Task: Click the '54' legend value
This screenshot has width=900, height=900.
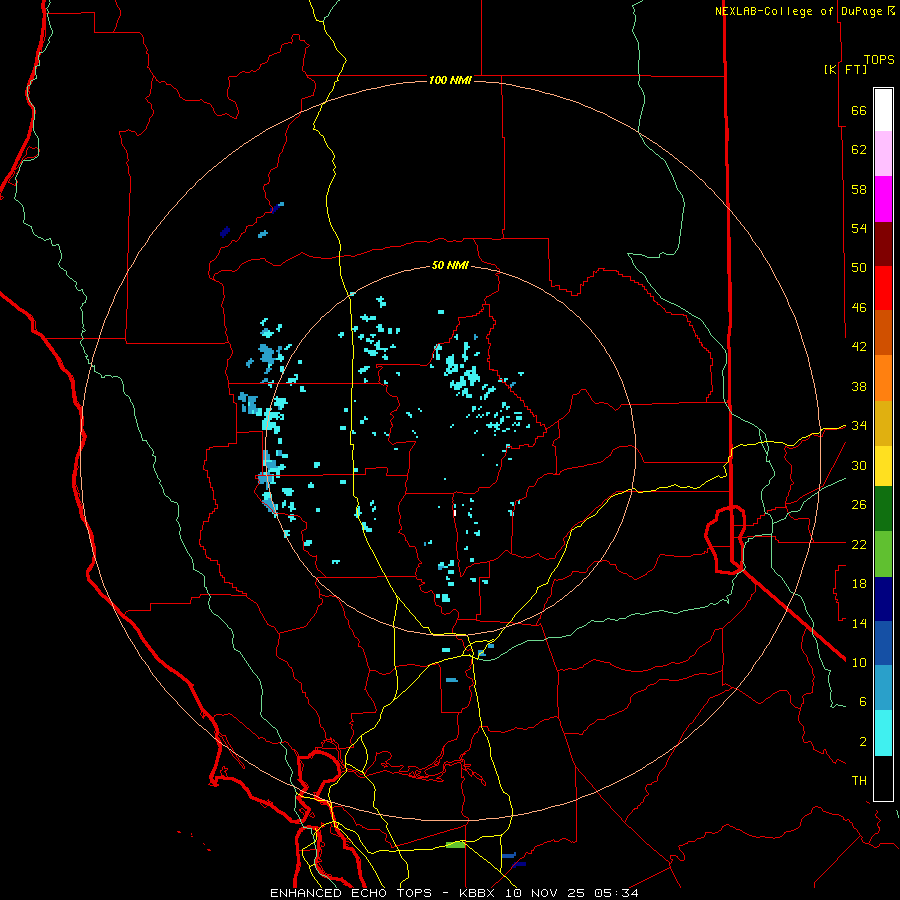Action: click(859, 228)
